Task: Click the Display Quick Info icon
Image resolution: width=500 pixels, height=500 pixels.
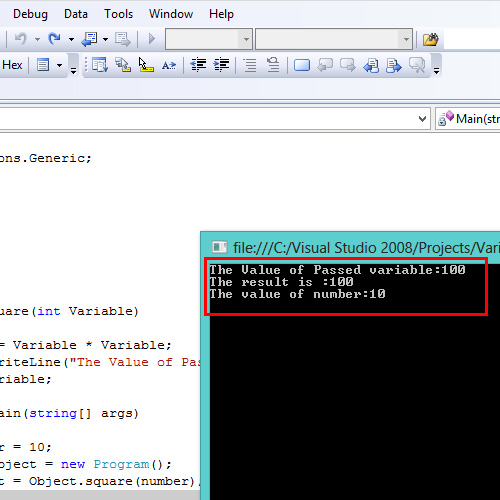Action: tap(146, 65)
